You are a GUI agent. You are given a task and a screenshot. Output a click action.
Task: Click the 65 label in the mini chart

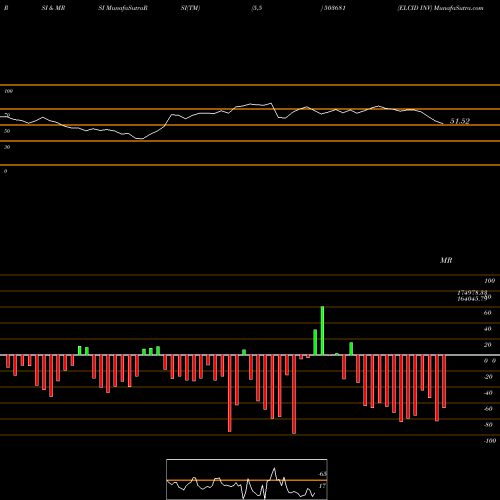322,474
